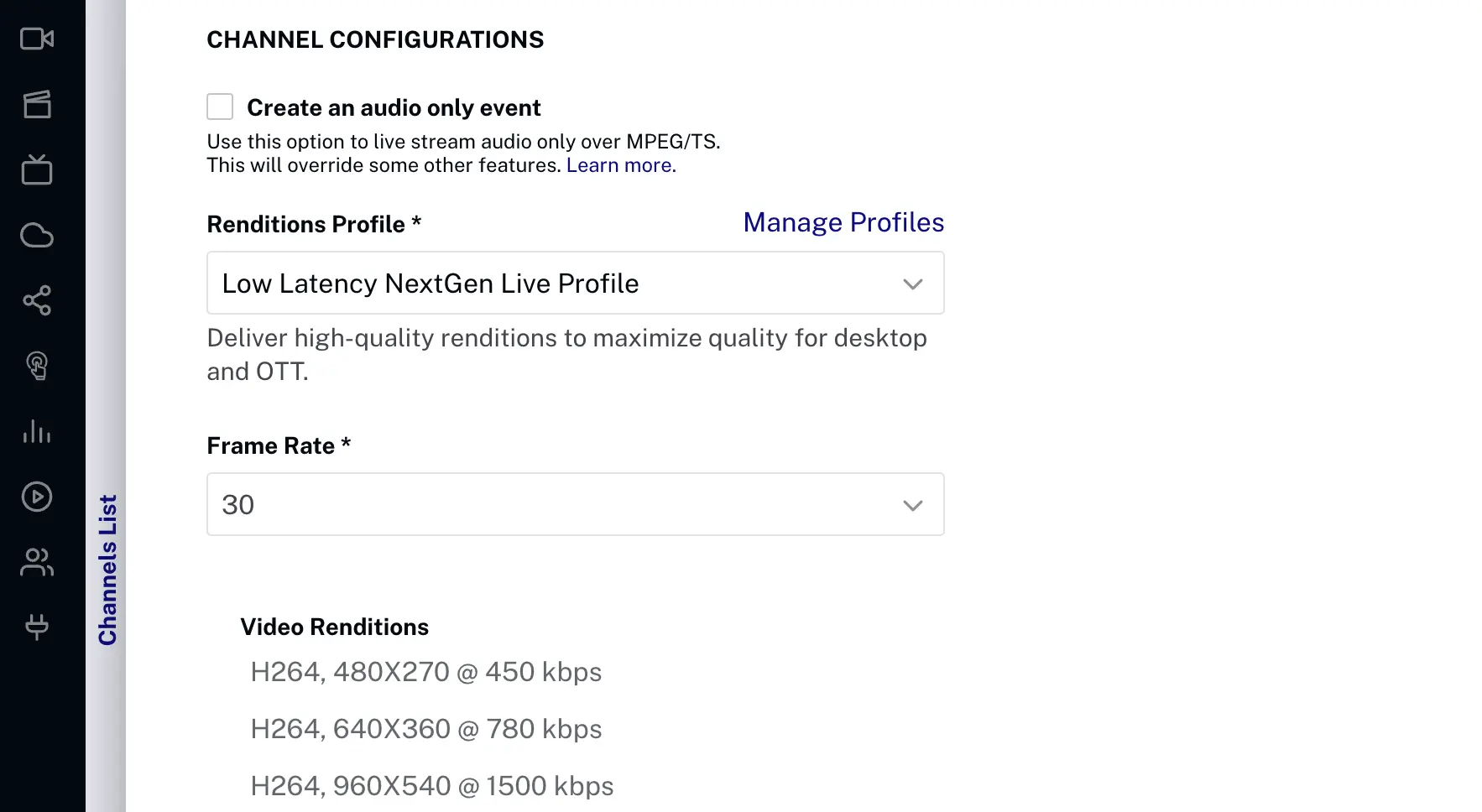
Task: Open the share network icon
Action: tap(37, 300)
